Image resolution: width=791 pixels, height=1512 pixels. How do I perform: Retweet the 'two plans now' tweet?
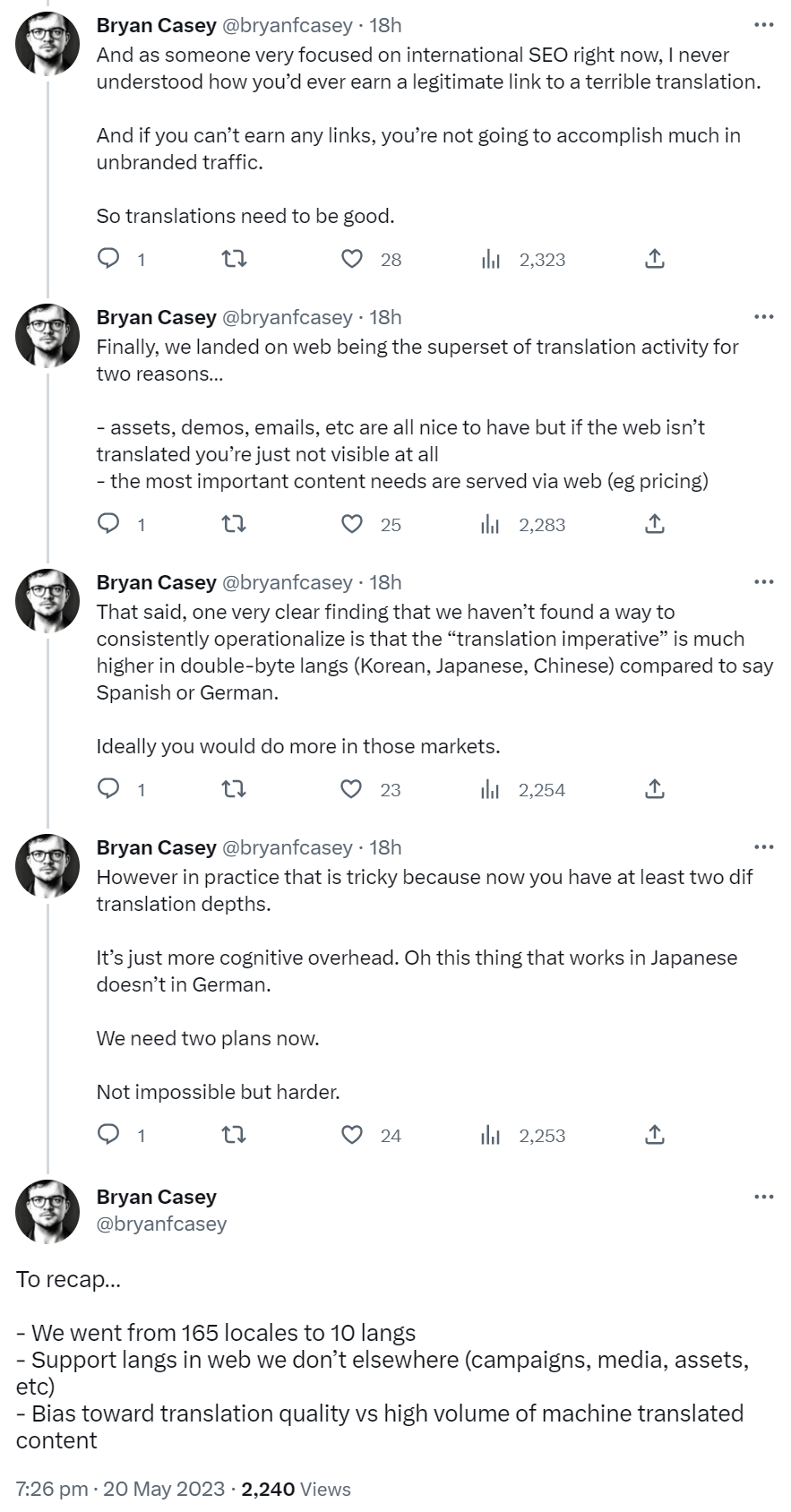pyautogui.click(x=234, y=1135)
